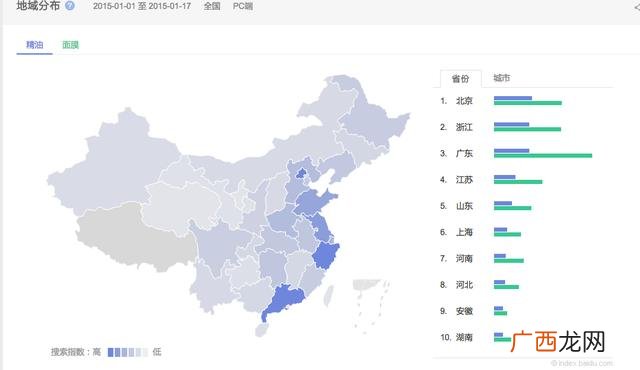Click 浙江 in the province ranking
This screenshot has width=640, height=370.
pyautogui.click(x=464, y=127)
